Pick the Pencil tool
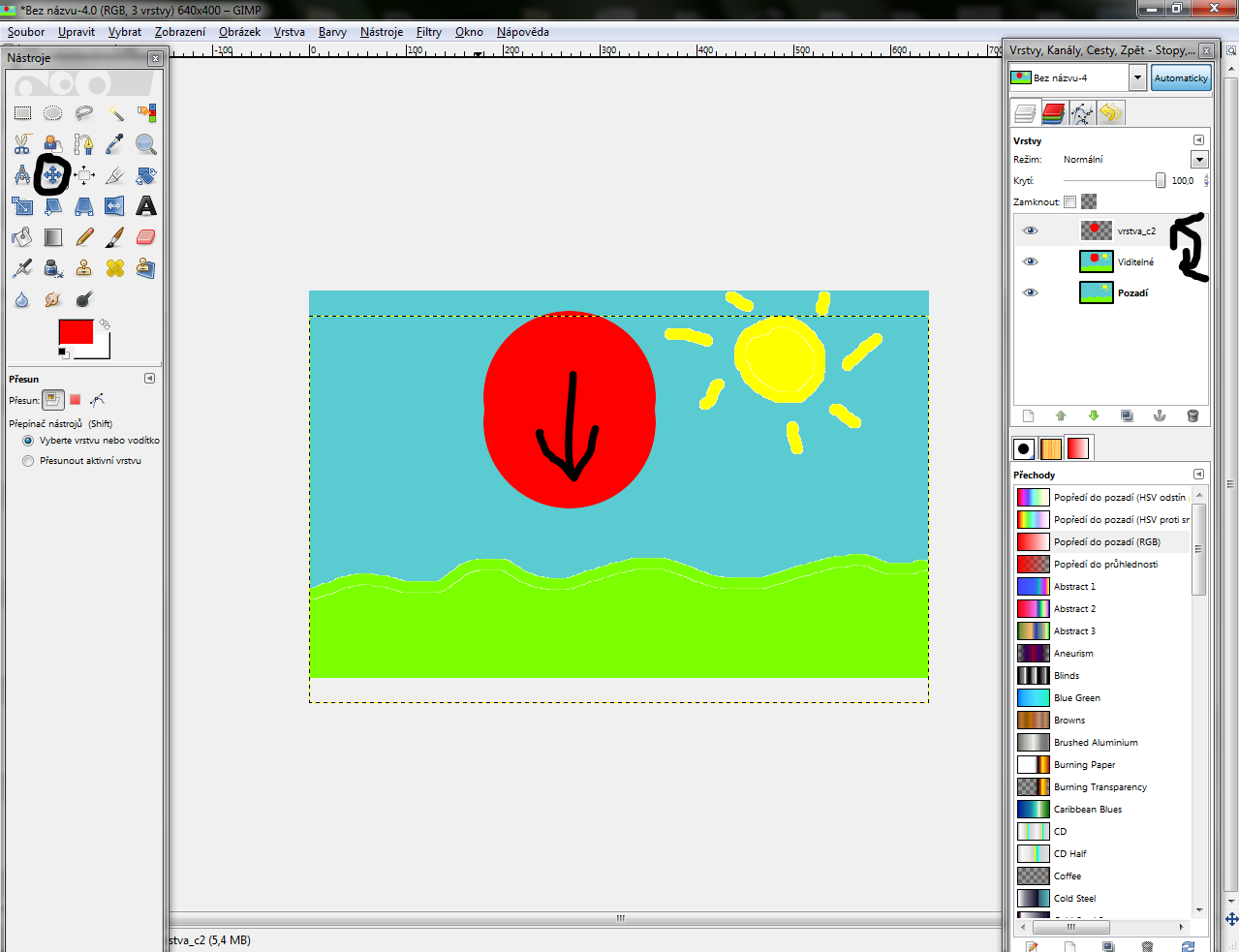 (x=84, y=237)
